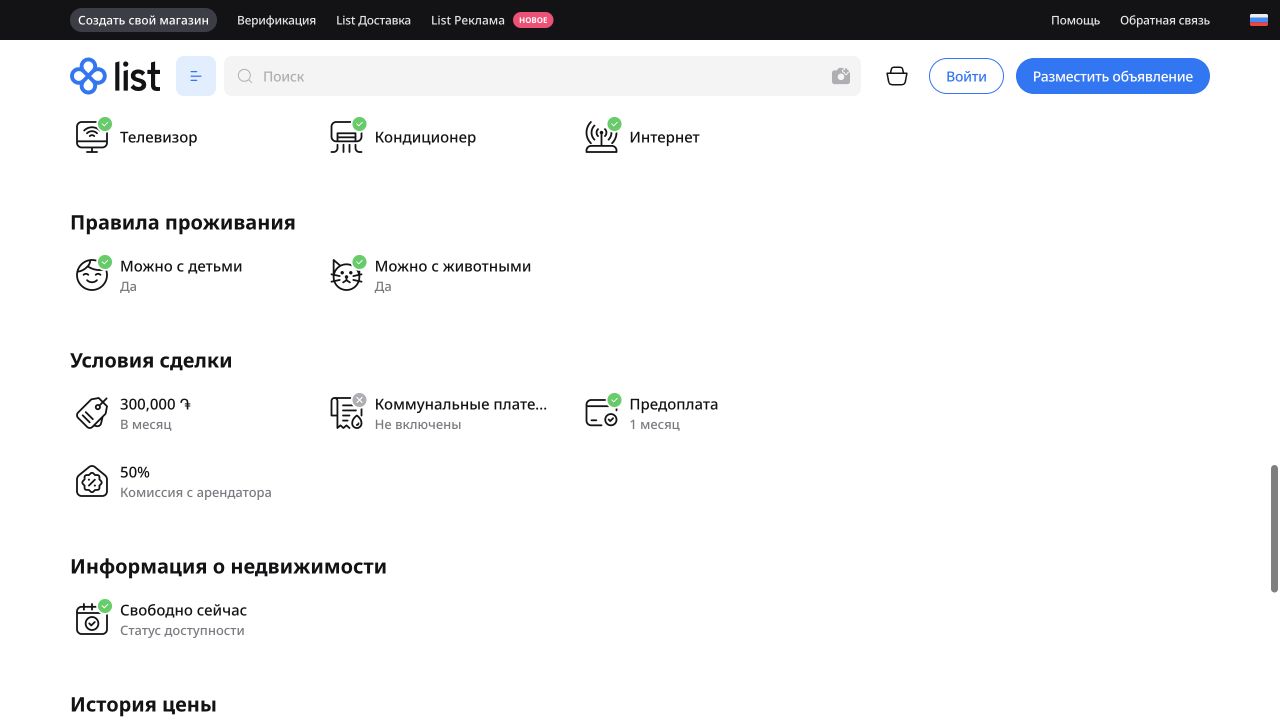The image size is (1280, 720).
Task: Click the List logo
Action: tap(115, 76)
